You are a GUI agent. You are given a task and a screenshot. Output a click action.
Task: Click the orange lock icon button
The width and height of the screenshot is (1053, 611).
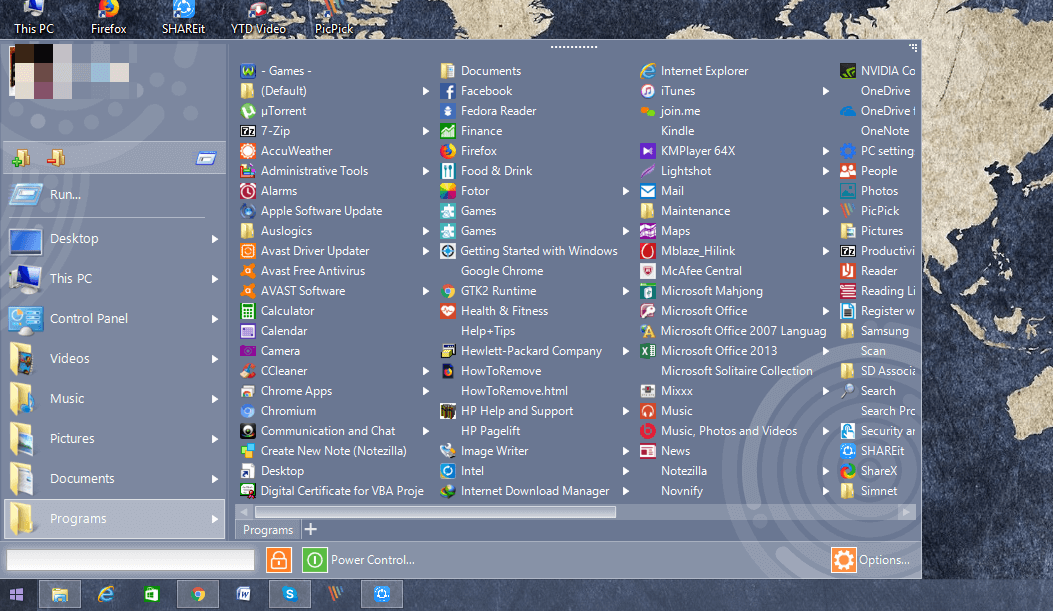(x=279, y=559)
